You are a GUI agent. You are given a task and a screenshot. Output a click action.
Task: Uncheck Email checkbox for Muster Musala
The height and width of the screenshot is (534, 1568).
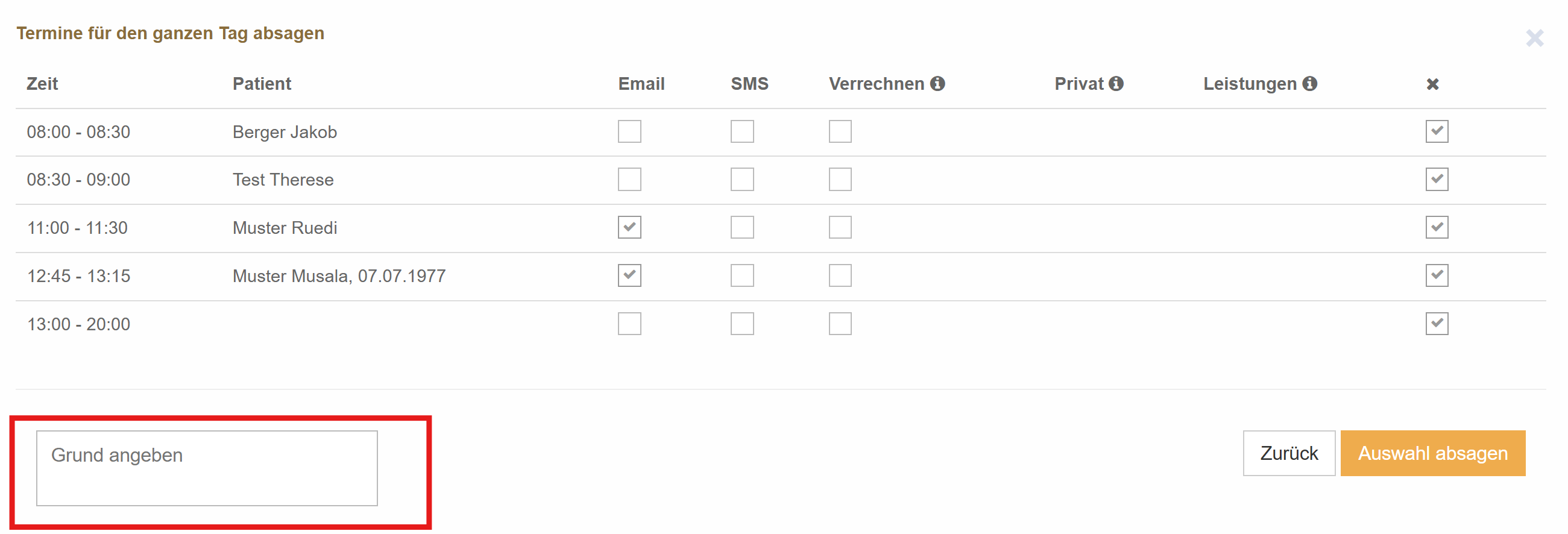click(629, 275)
